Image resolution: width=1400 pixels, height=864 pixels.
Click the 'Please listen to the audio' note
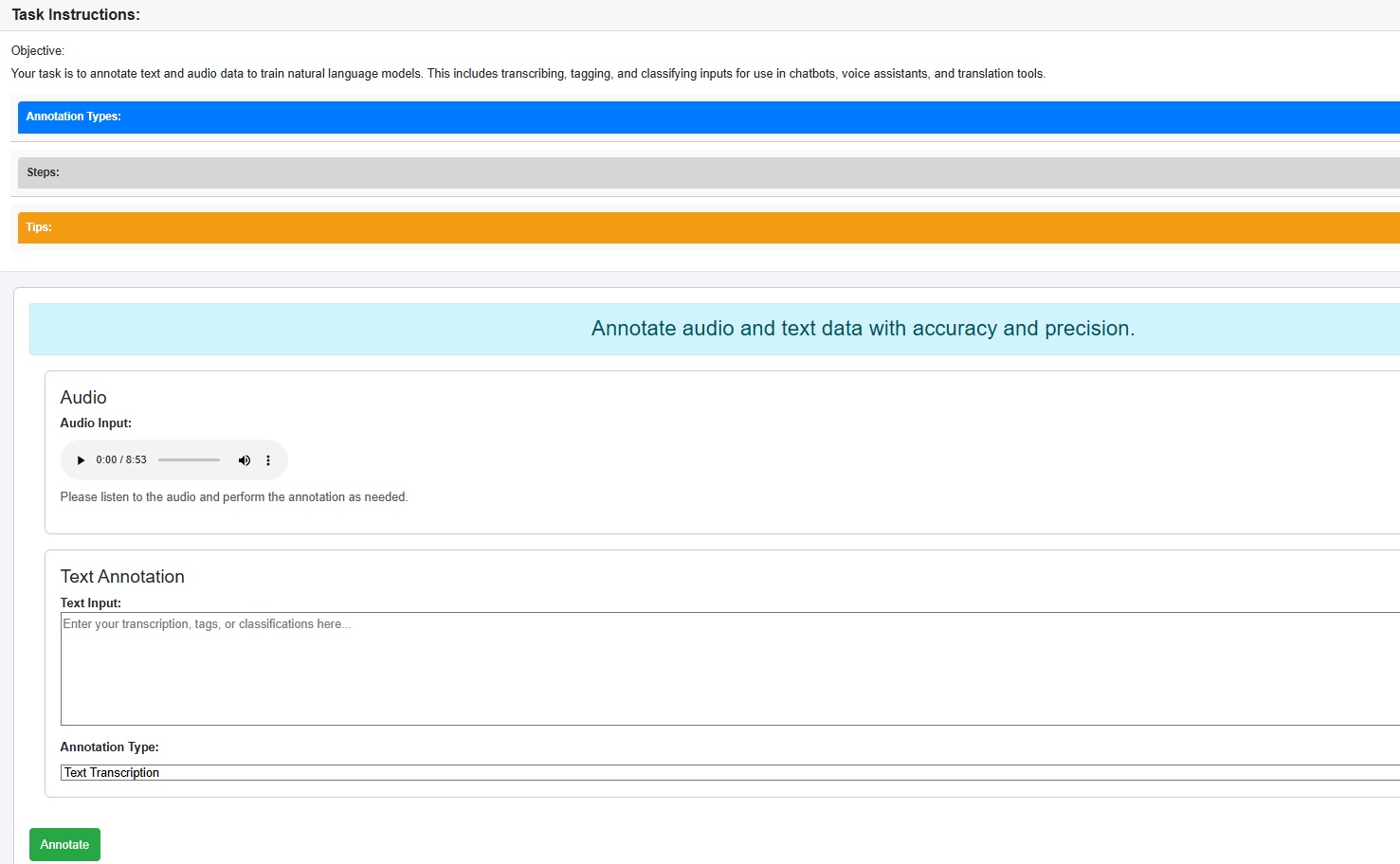tap(234, 497)
